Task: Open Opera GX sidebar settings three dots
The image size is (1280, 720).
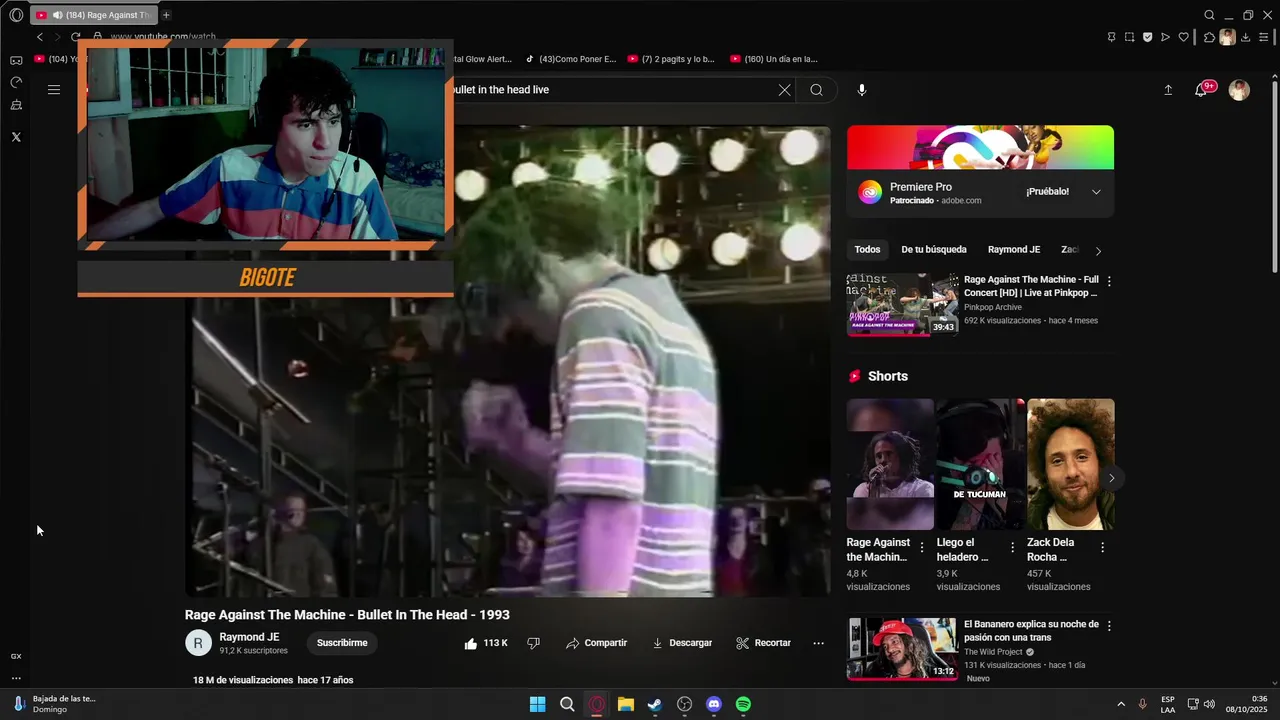Action: 16,679
